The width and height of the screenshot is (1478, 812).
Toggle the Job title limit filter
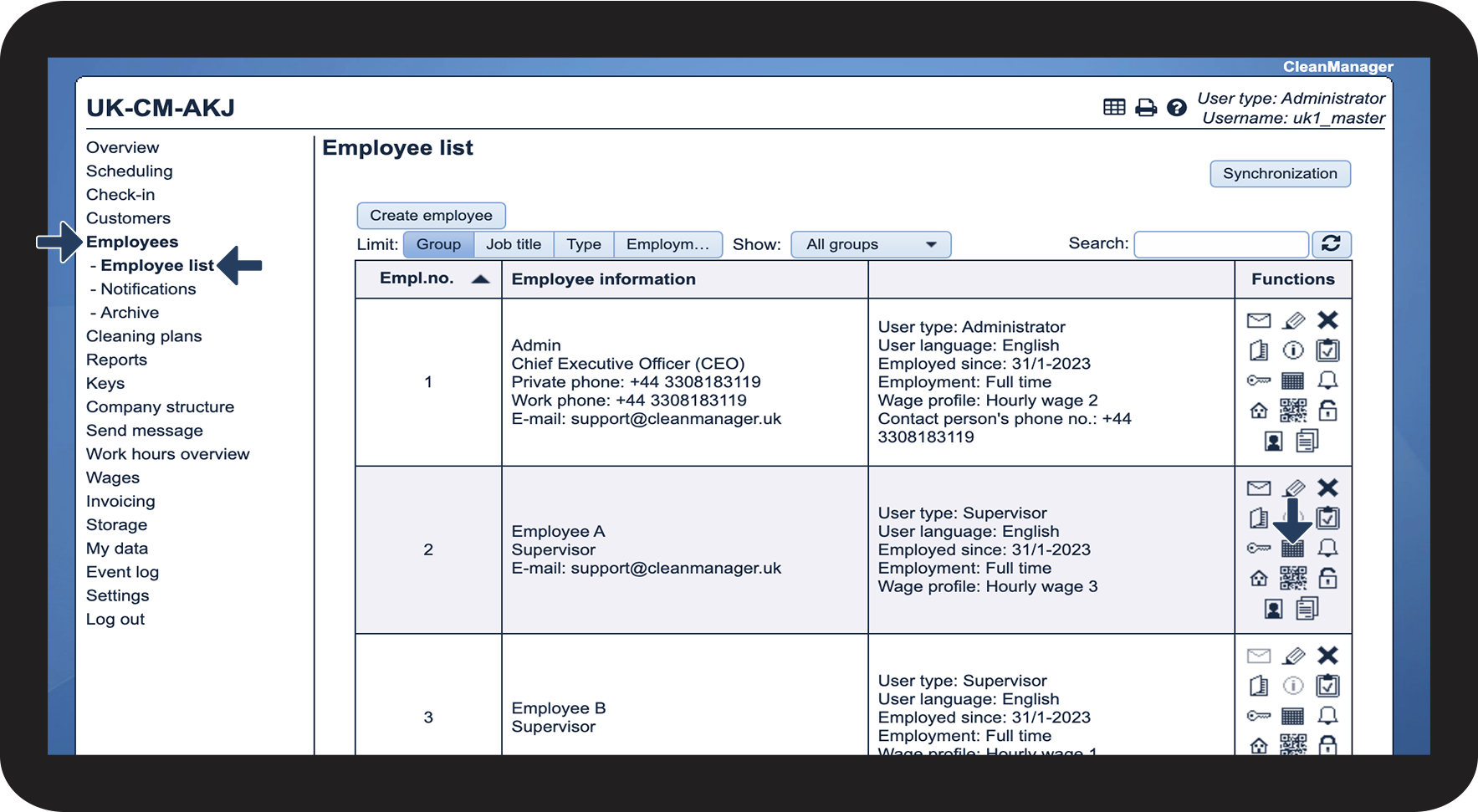514,244
